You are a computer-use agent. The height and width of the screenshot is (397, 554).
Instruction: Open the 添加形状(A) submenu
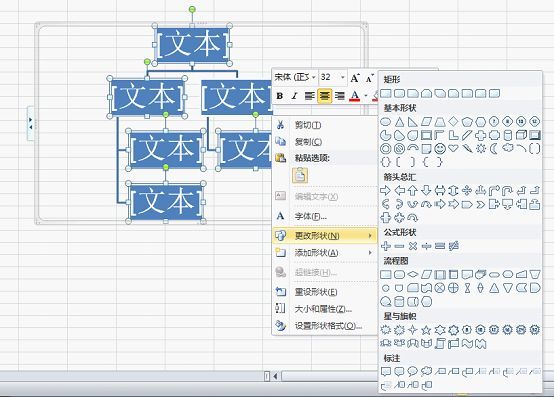click(324, 253)
